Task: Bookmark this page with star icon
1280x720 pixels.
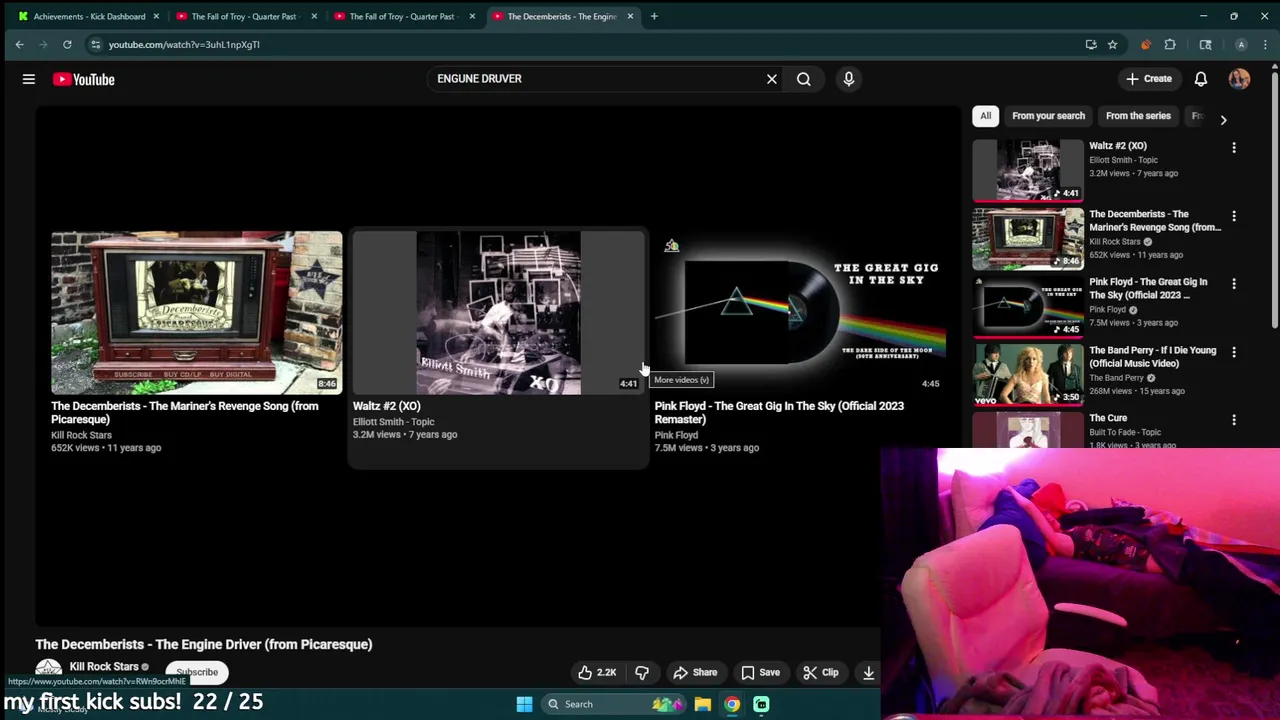Action: [x=1112, y=44]
